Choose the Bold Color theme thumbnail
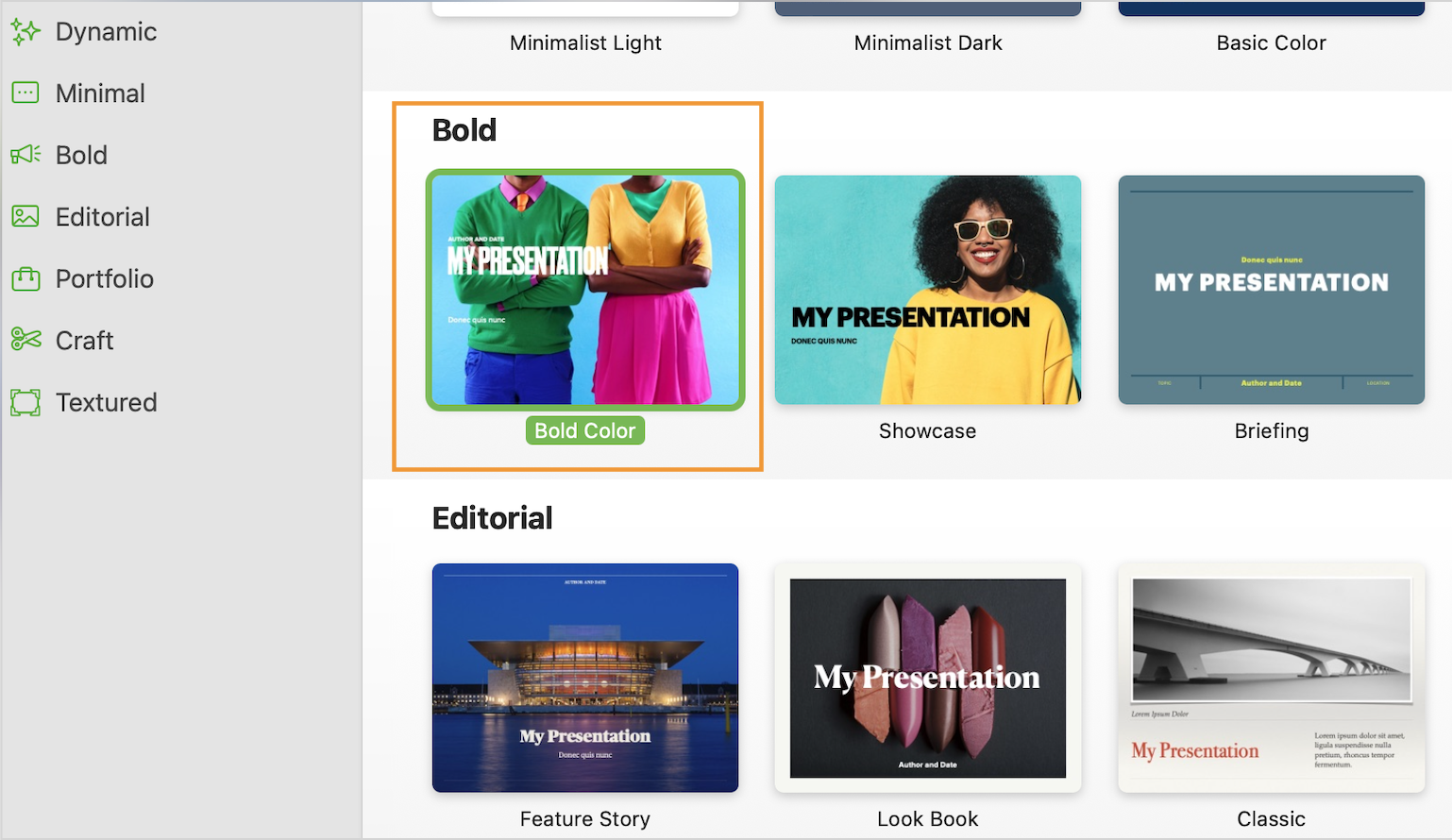The width and height of the screenshot is (1452, 840). (585, 290)
